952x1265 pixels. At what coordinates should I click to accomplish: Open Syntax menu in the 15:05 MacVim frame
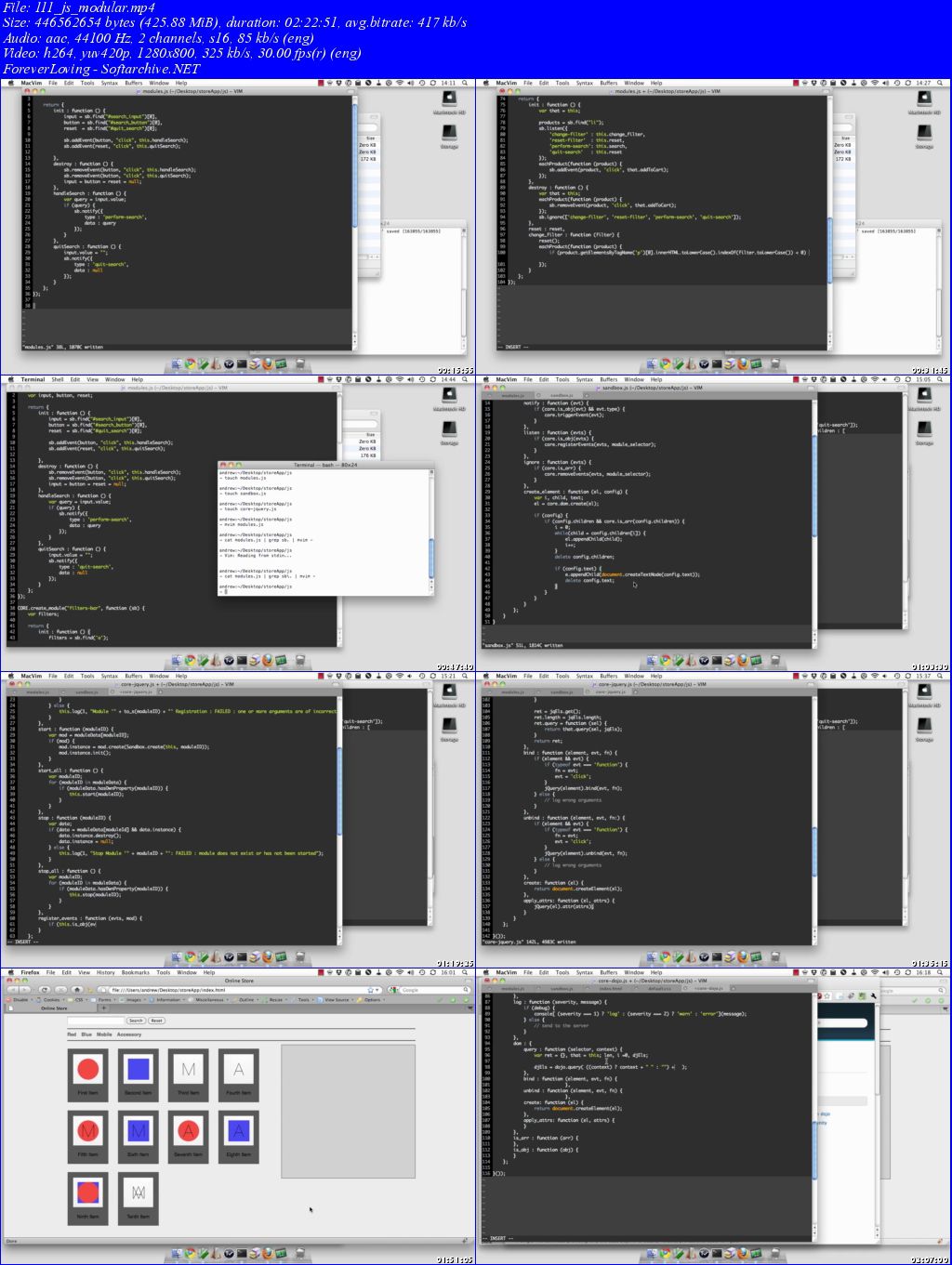click(585, 379)
